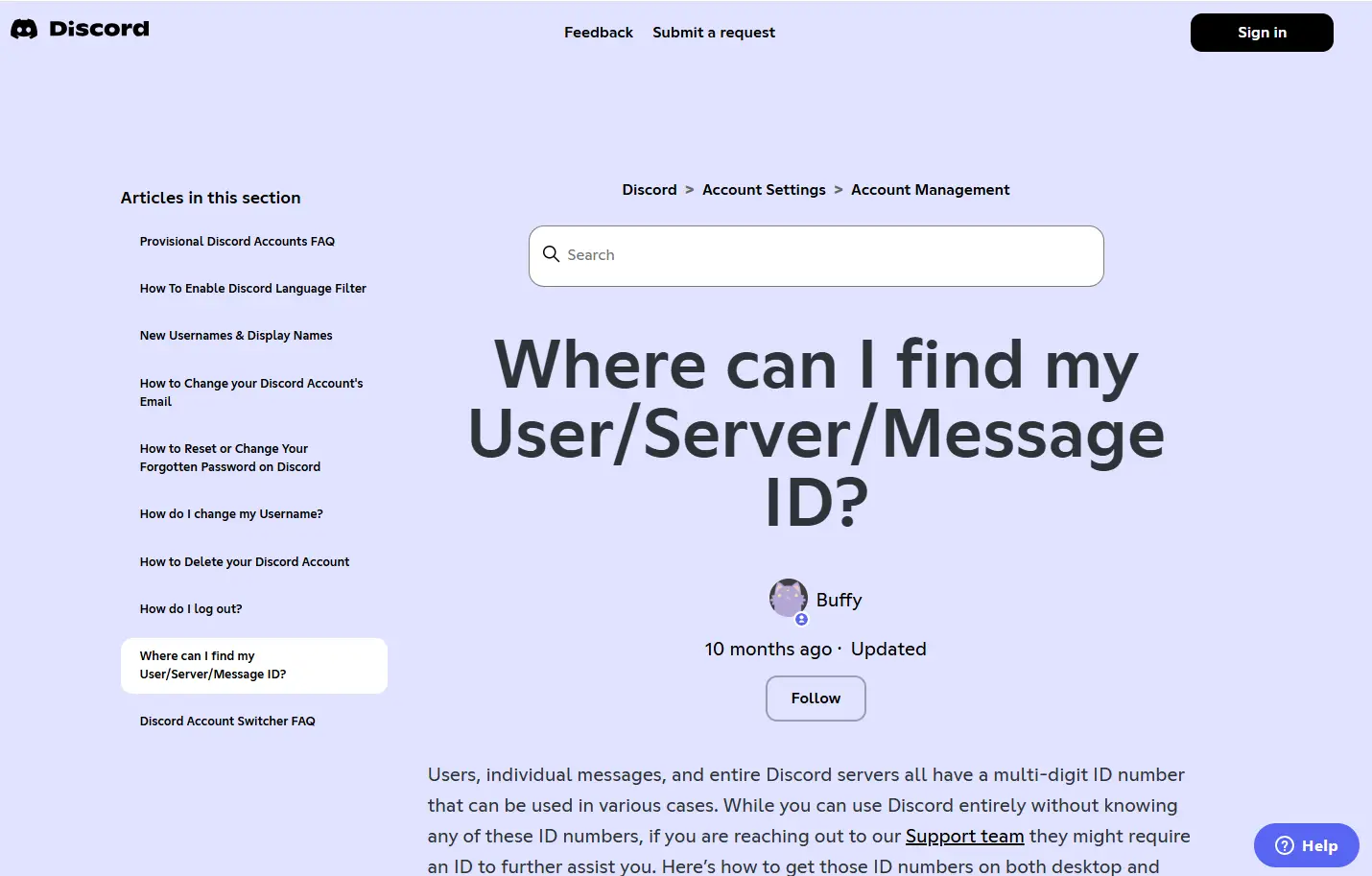Follow the Support team link in the article
The width and height of the screenshot is (1372, 876).
pos(964,837)
